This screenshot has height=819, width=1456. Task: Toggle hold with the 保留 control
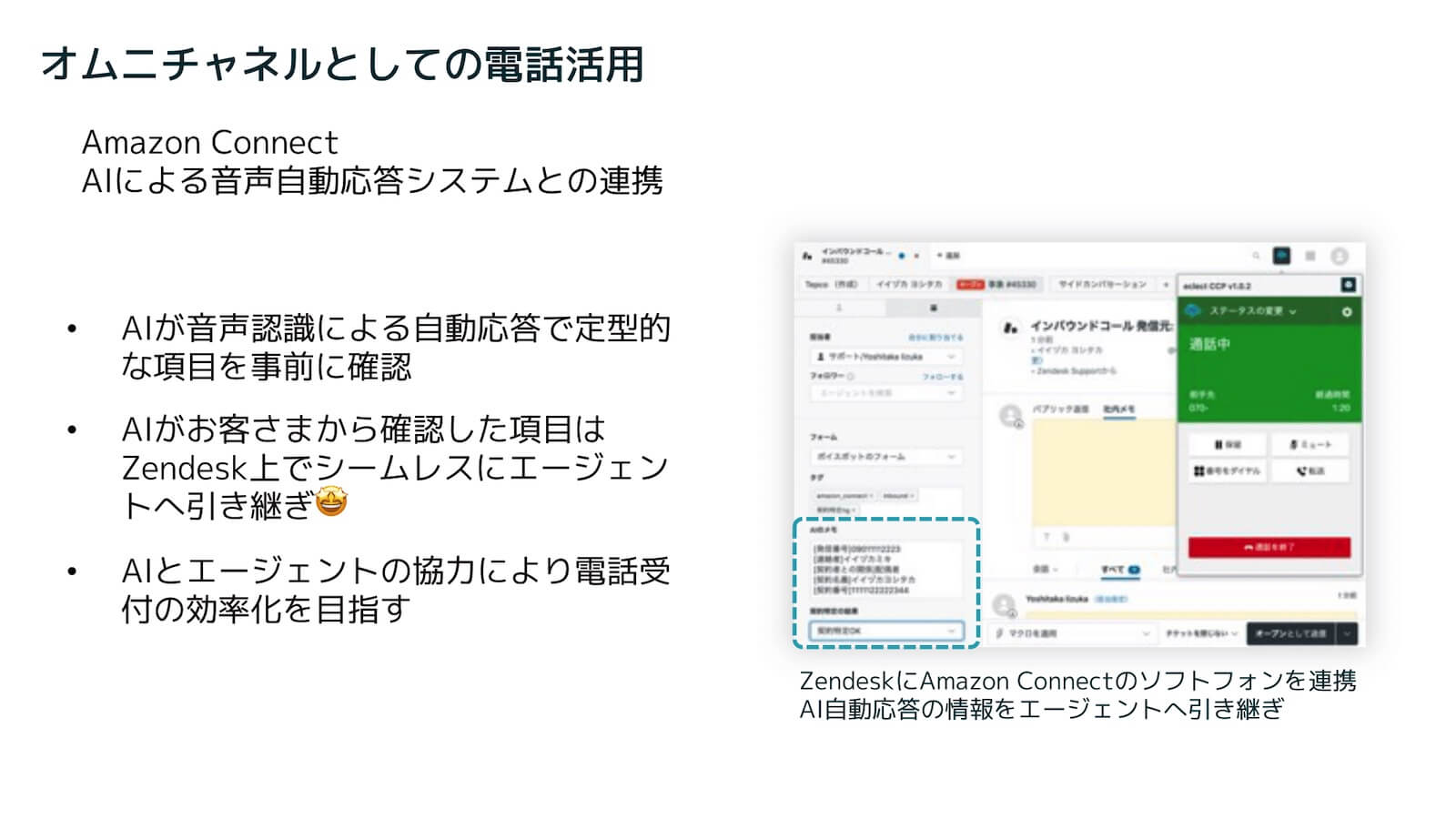pyautogui.click(x=1228, y=444)
